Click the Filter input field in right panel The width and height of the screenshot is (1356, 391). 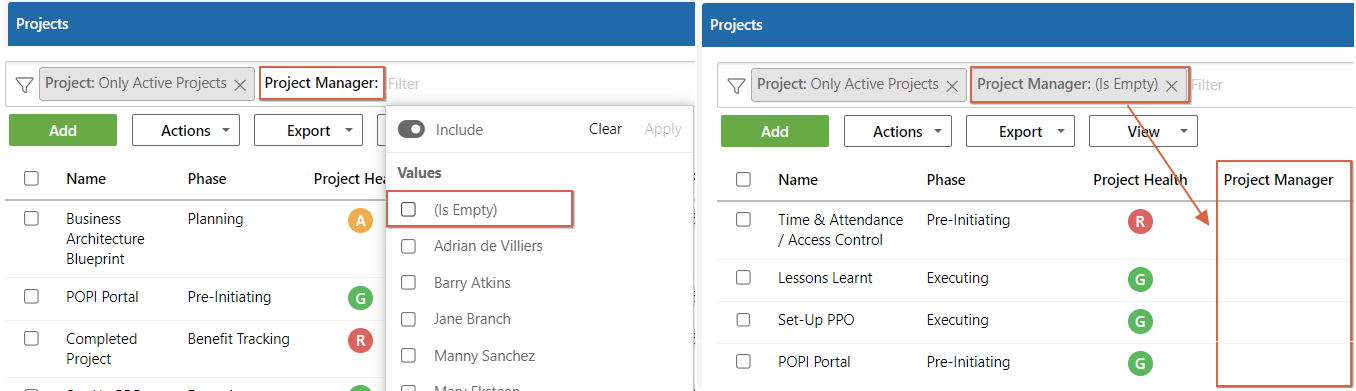coord(1270,85)
